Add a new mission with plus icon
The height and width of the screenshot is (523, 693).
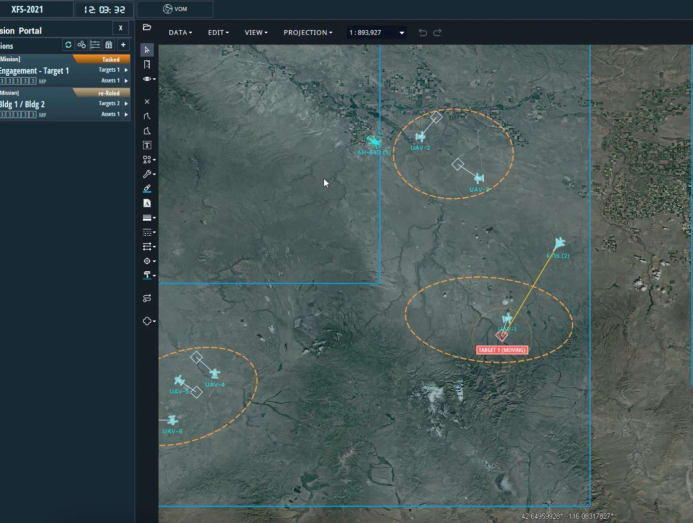(x=123, y=45)
